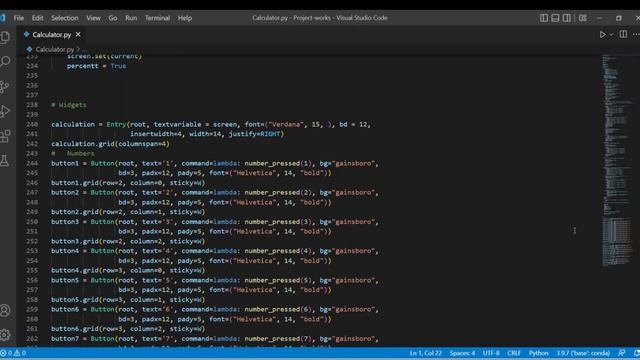The height and width of the screenshot is (360, 640).
Task: Open the Help menu
Action: click(x=184, y=18)
